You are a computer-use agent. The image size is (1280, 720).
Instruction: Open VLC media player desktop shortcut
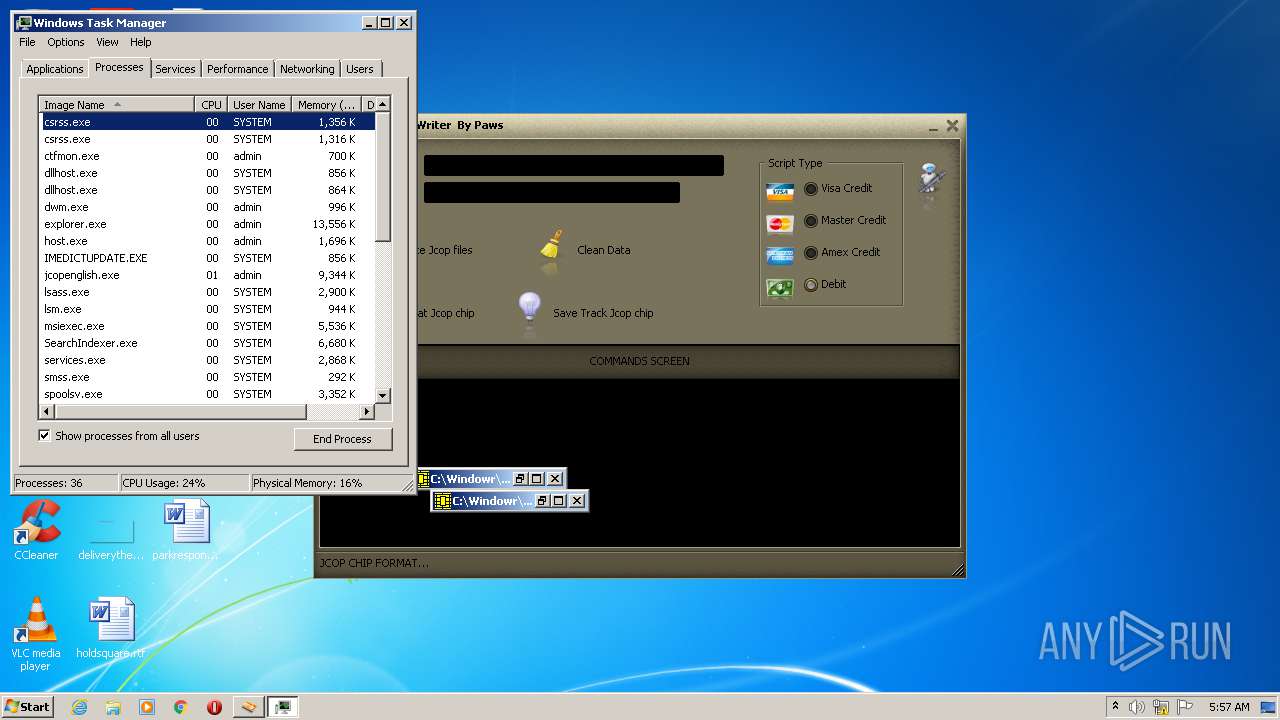pyautogui.click(x=36, y=634)
